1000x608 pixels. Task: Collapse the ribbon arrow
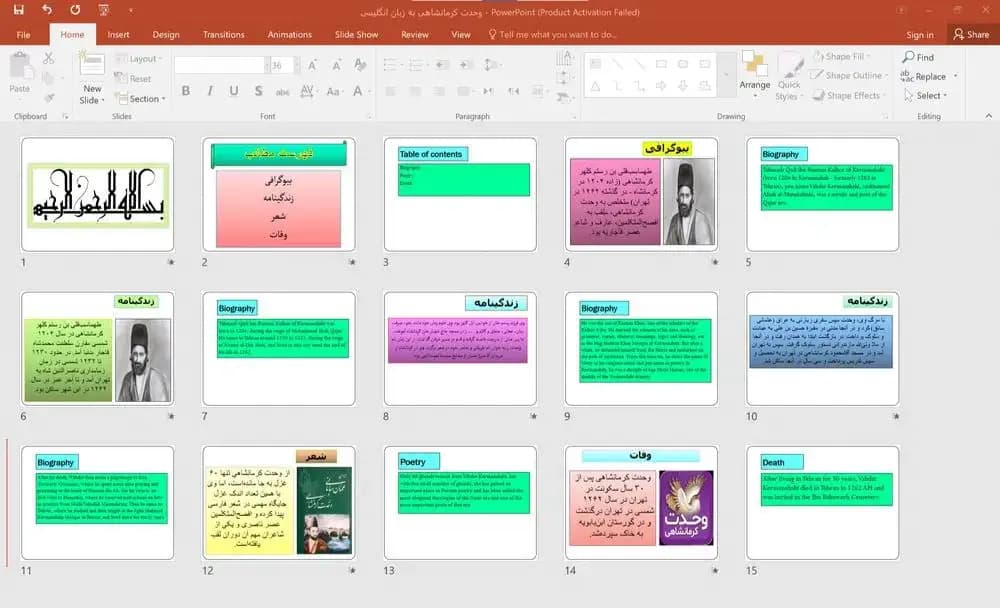989,115
